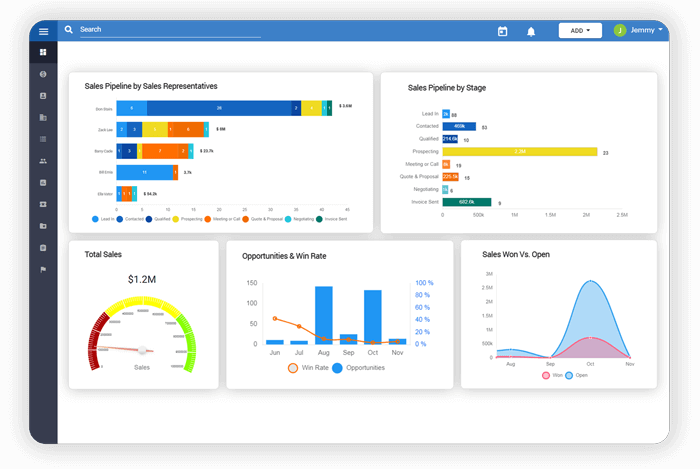Click the dashboard grid icon in sidebar
700x469 pixels.
point(43,52)
